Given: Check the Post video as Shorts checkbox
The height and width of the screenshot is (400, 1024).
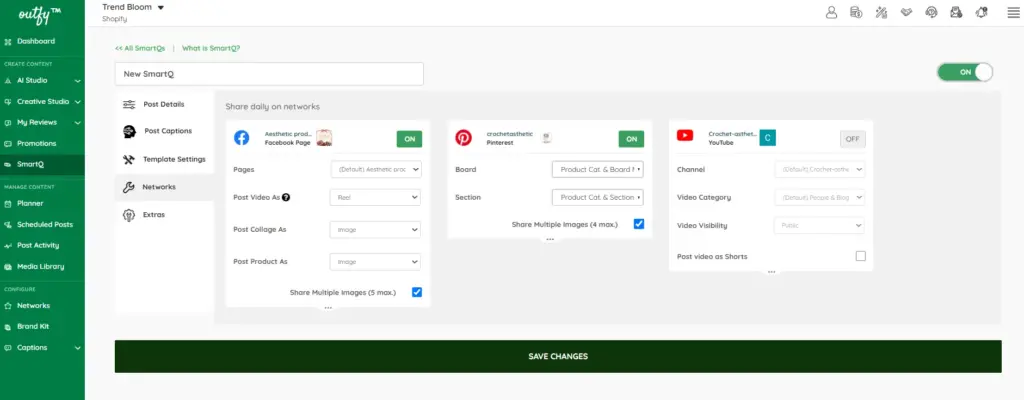Looking at the screenshot, I should tap(861, 256).
